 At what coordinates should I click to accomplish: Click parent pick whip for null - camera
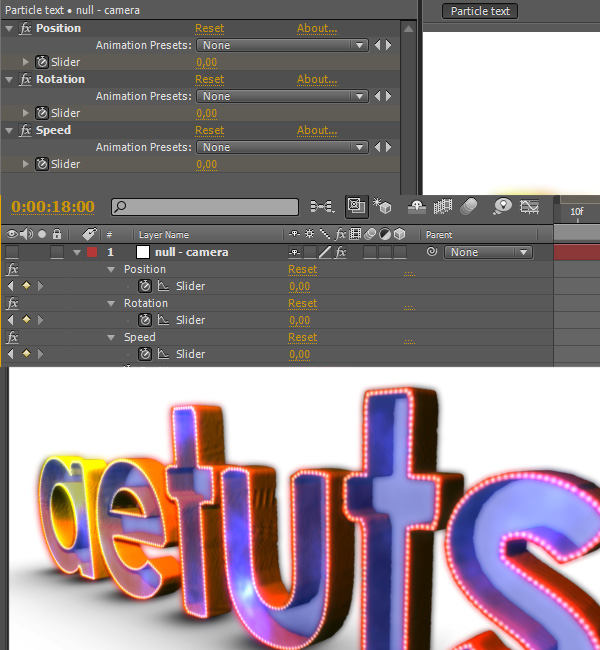432,252
